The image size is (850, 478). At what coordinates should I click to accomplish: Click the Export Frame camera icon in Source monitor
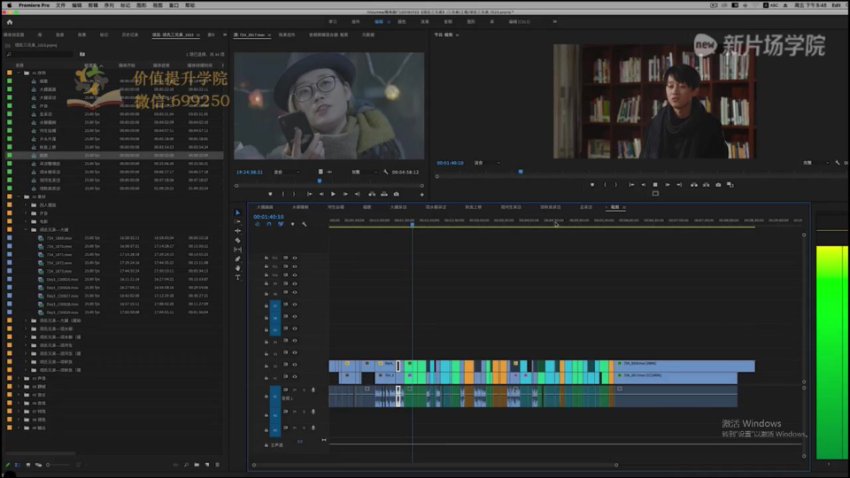point(396,194)
